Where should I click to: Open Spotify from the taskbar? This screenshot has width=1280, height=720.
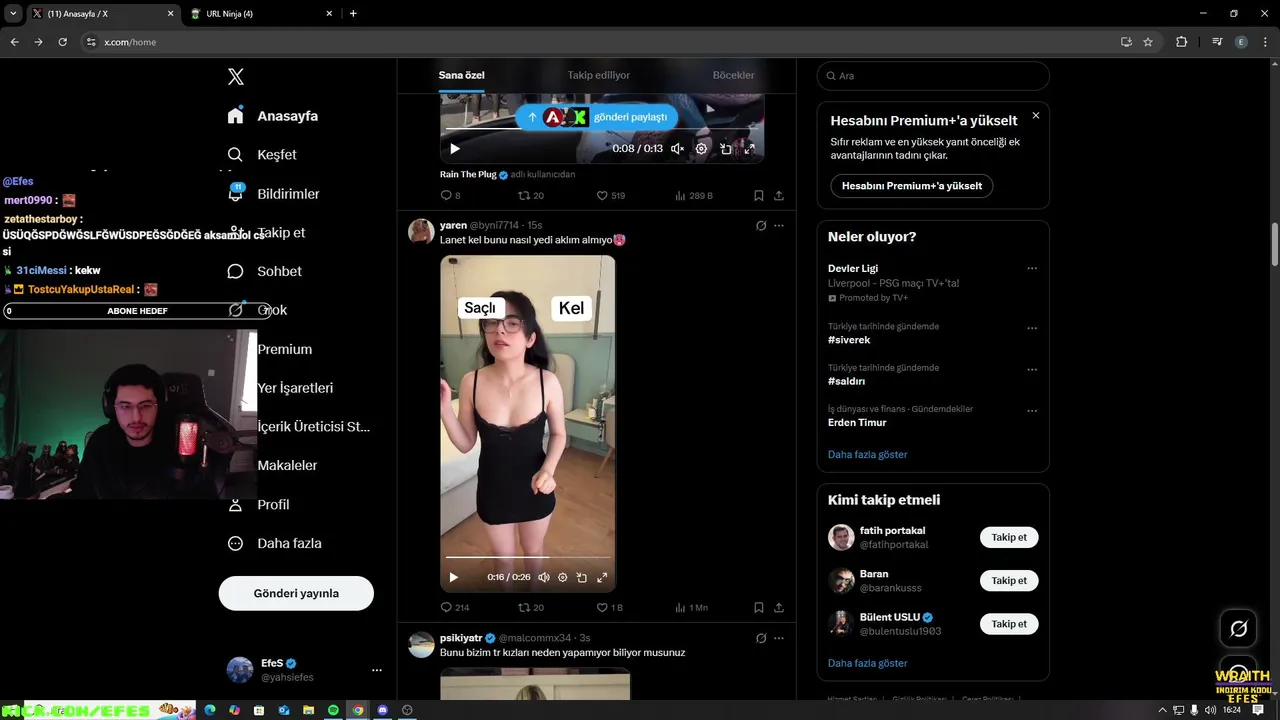(x=333, y=710)
